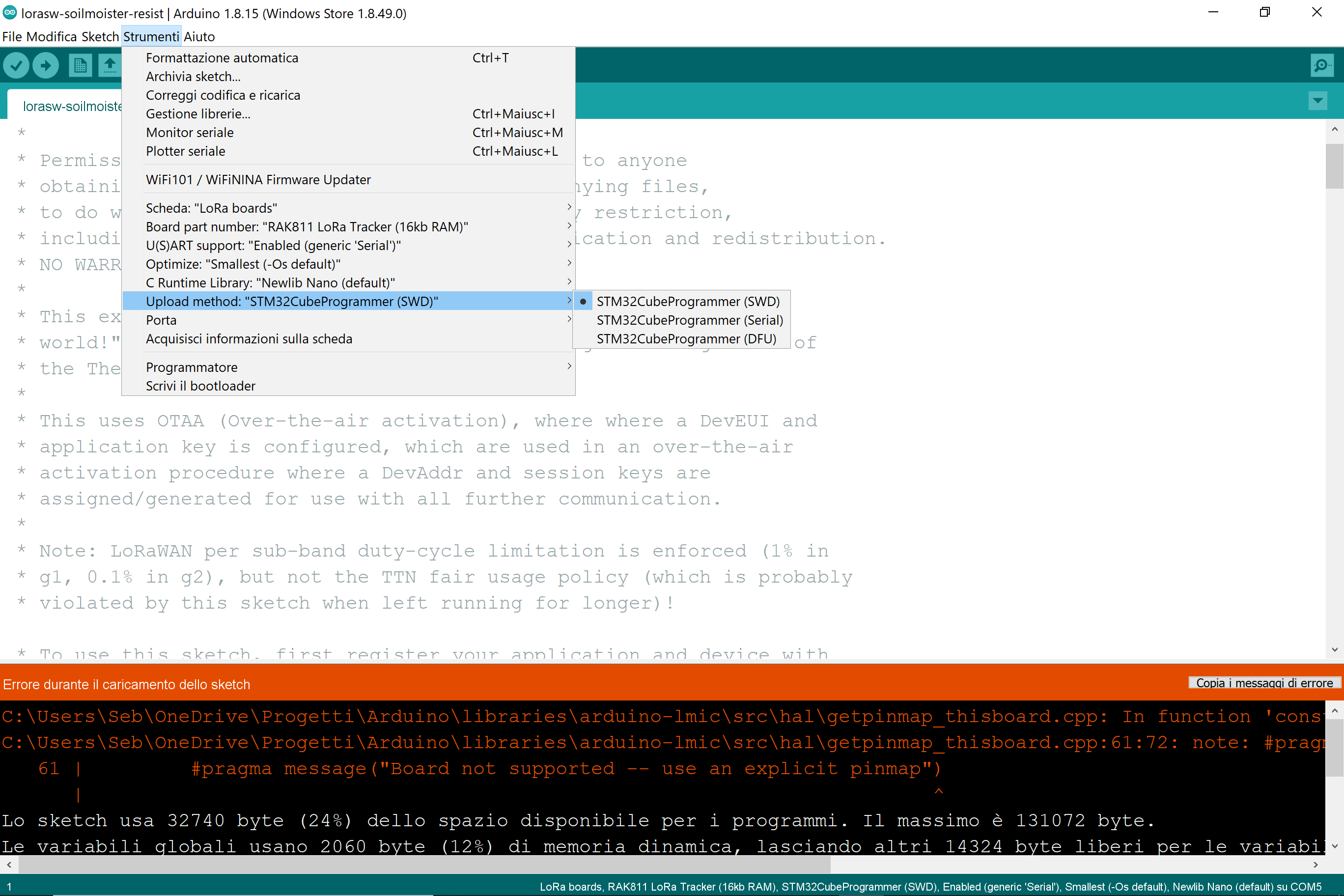This screenshot has height=896, width=1344.
Task: Click the "This uses OTAA" comment line
Action: (x=418, y=421)
